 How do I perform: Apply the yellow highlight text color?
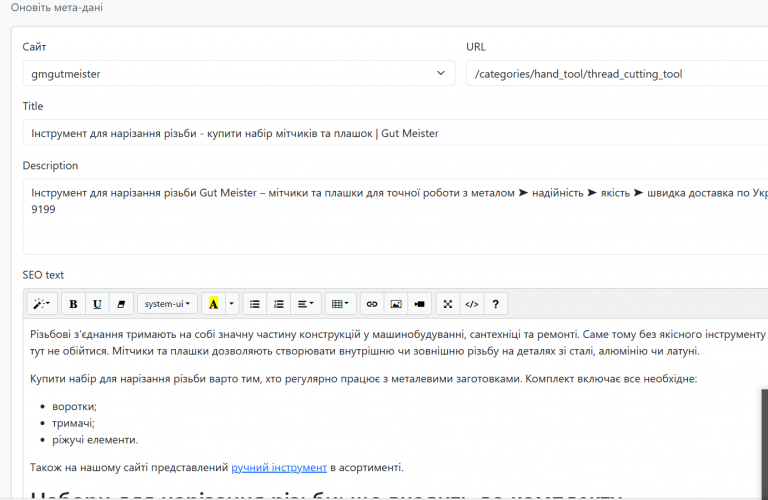(214, 304)
